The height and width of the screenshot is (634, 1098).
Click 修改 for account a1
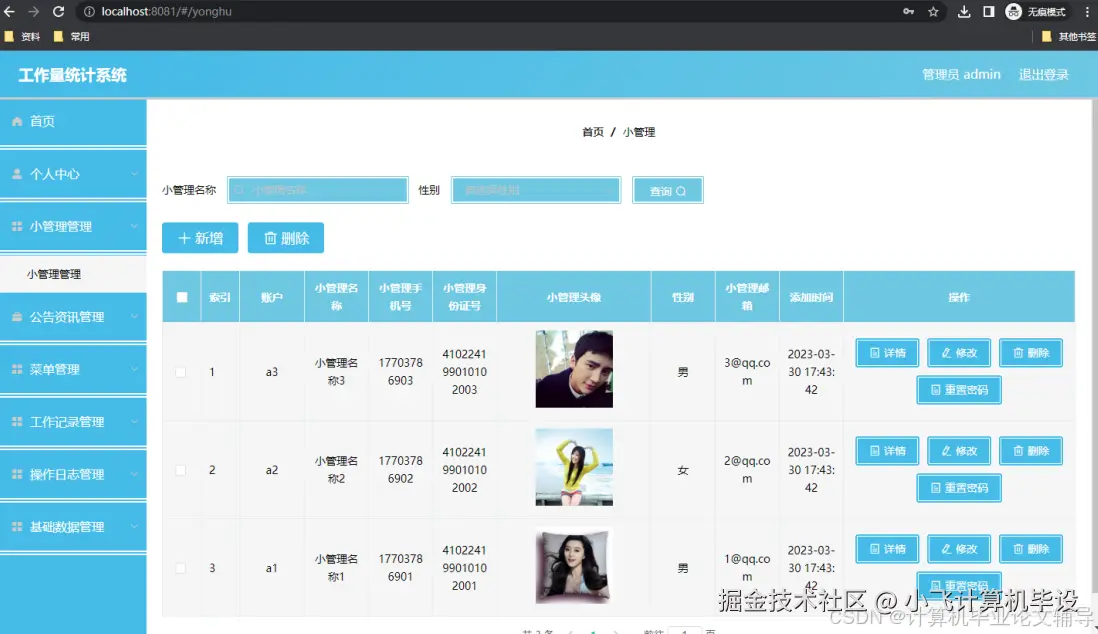[959, 549]
